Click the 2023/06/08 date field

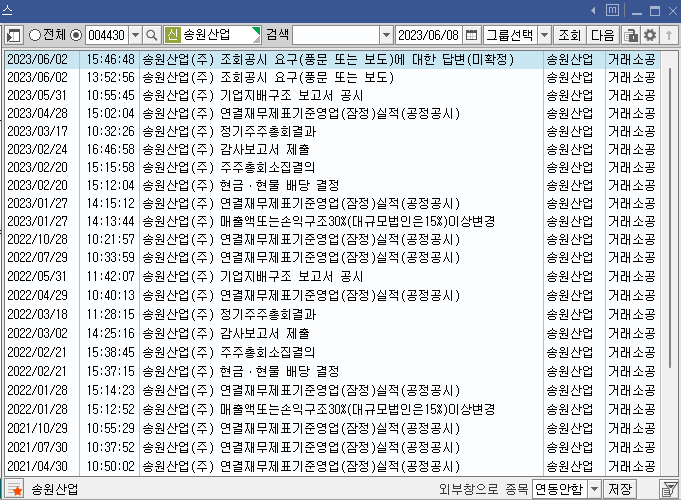tap(429, 35)
